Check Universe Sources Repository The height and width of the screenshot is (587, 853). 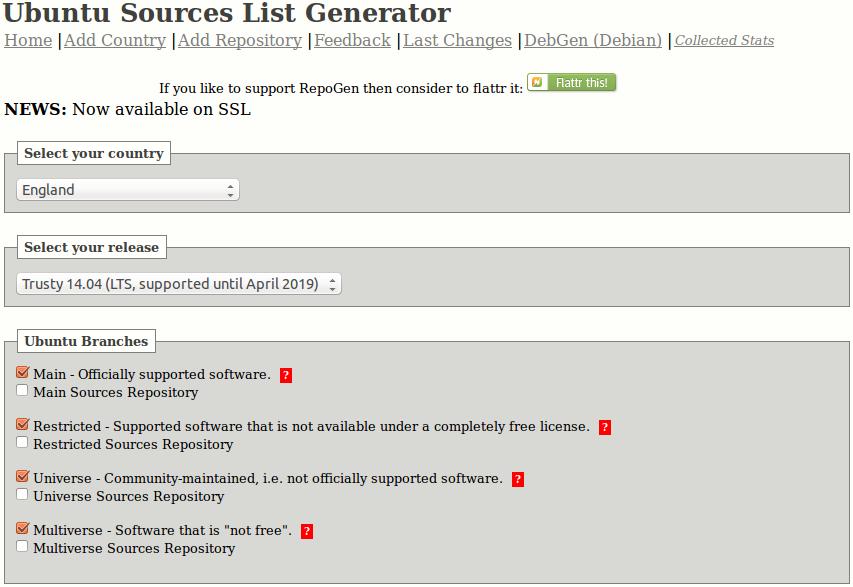(23, 494)
